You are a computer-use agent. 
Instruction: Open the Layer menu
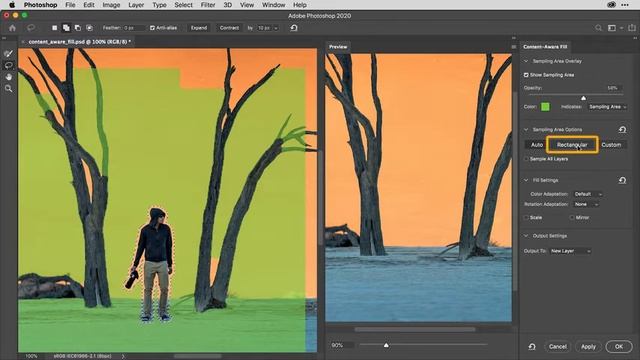pos(136,5)
